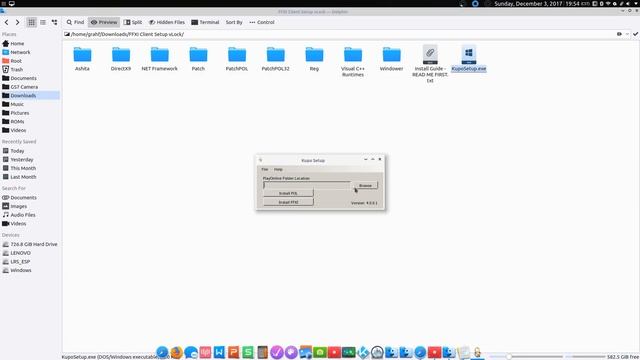Screen dimensions: 640x360
Task: Switch to icons view mode
Action: tap(31, 22)
